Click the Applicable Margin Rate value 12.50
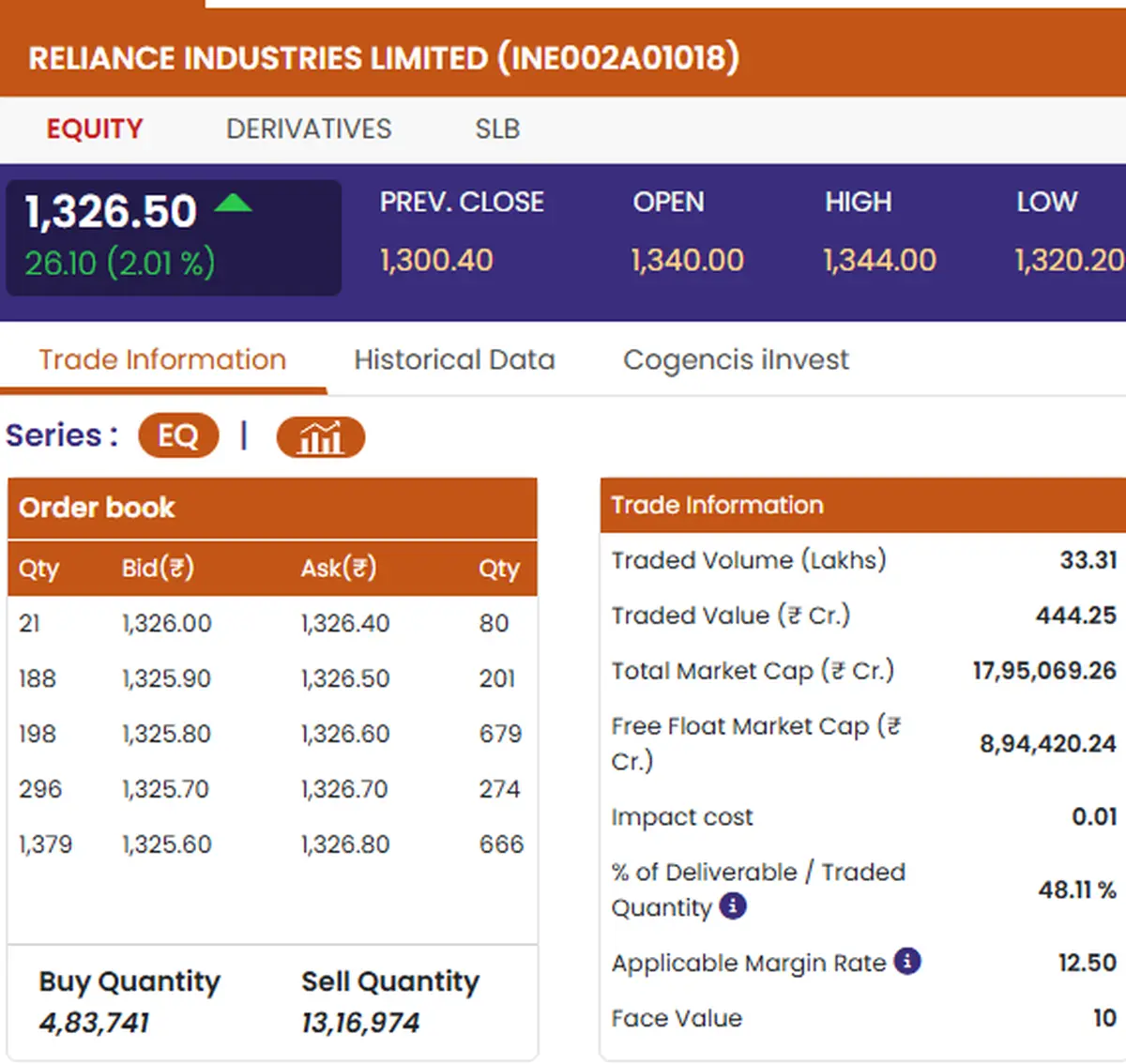Screen dimensions: 1126x1064 pos(1088,963)
